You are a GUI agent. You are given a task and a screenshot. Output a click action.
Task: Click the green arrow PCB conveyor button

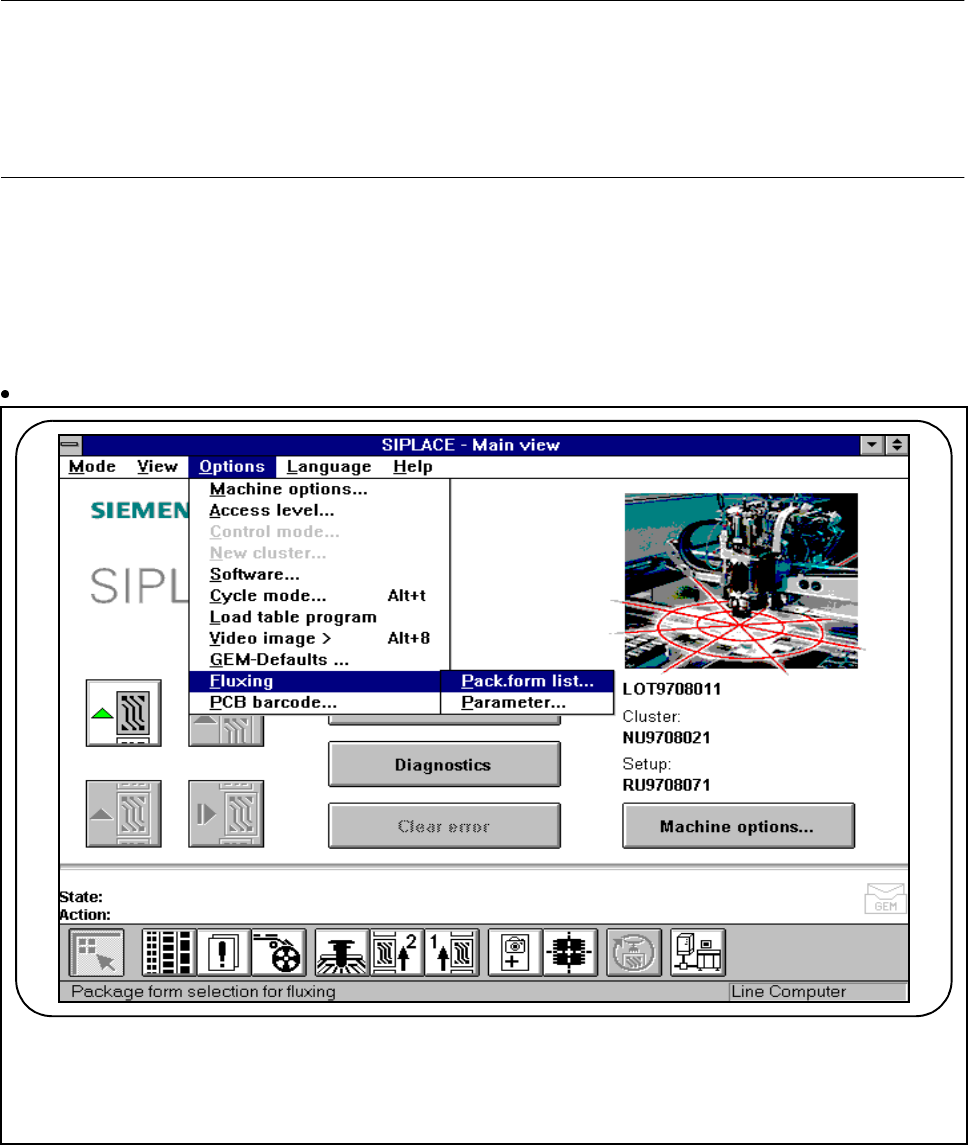(123, 713)
